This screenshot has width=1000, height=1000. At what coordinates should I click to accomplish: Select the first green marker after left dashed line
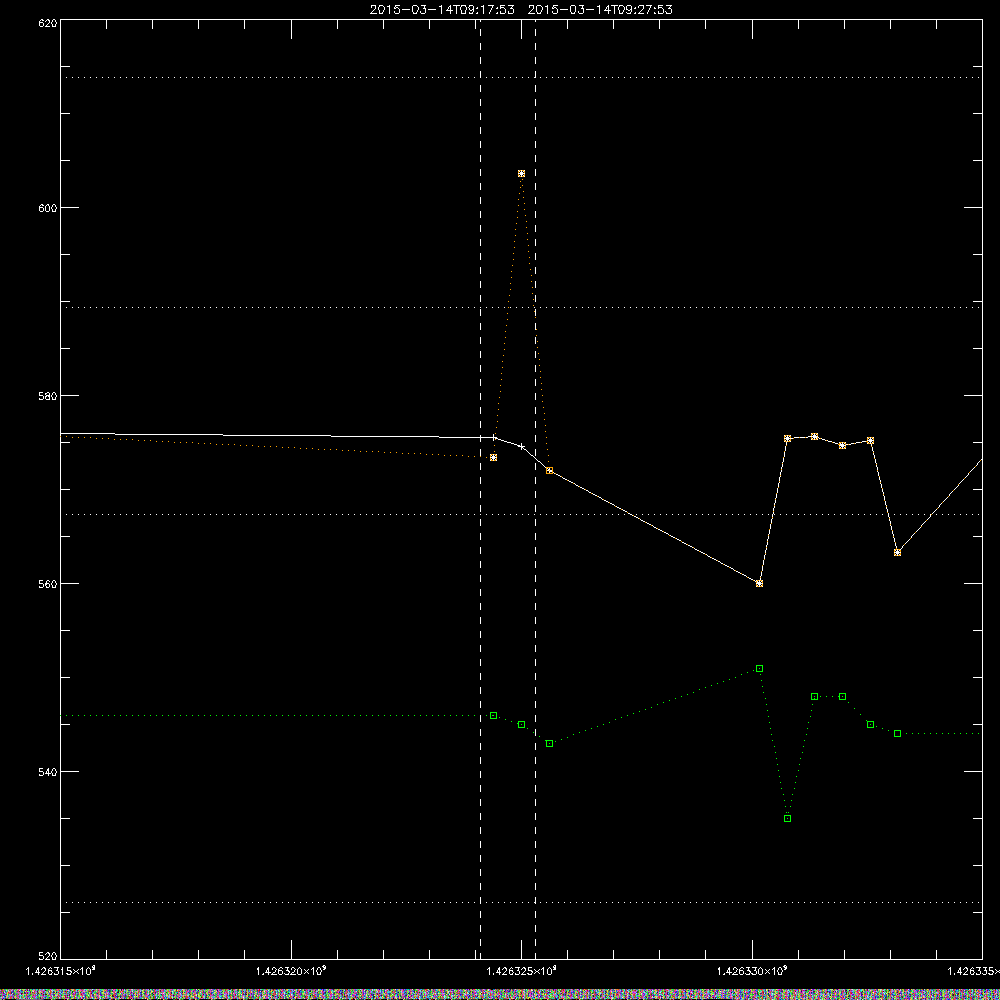pyautogui.click(x=494, y=716)
